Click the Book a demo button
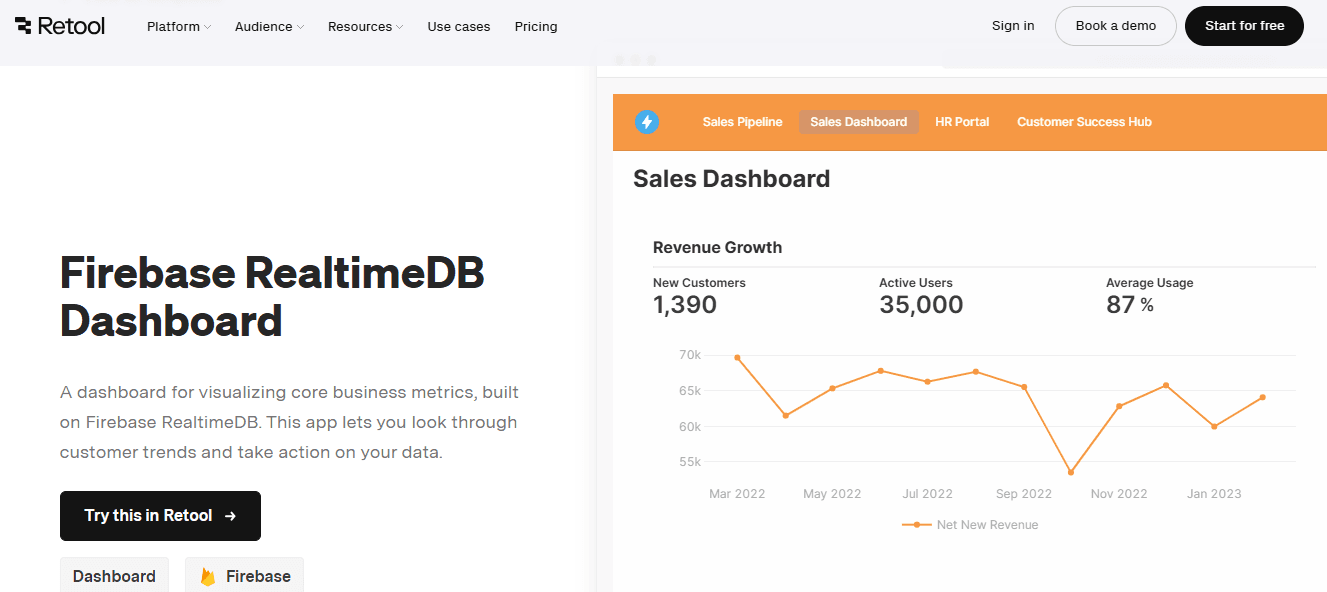Screen dimensions: 1327x592 [x=1116, y=26]
